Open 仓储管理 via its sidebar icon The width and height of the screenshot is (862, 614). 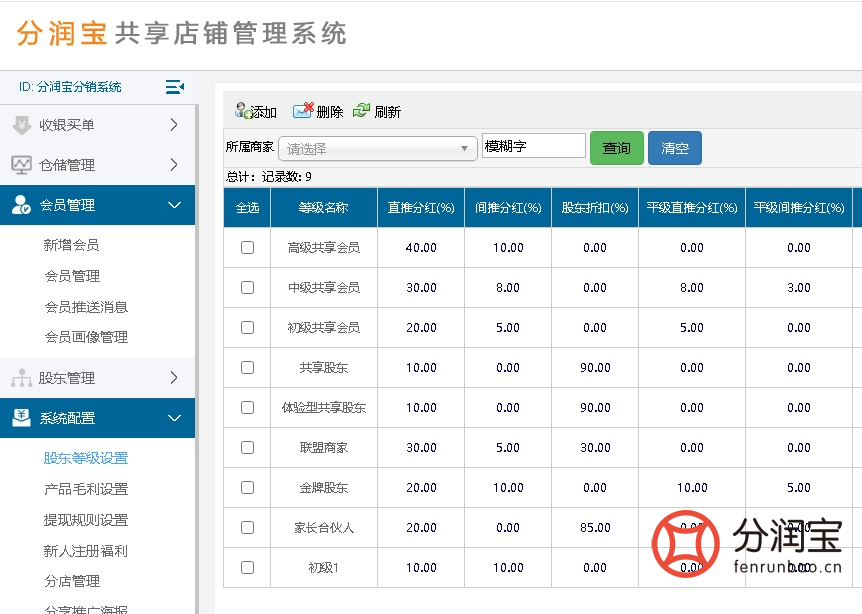22,164
